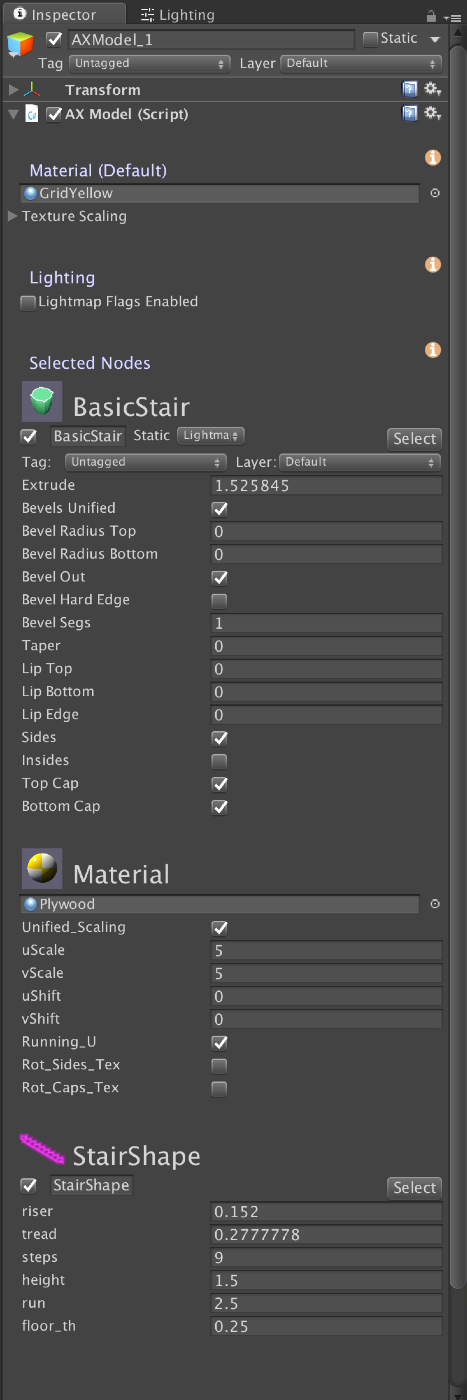Toggle Top Cap checkbox
The height and width of the screenshot is (1400, 467).
click(x=219, y=784)
